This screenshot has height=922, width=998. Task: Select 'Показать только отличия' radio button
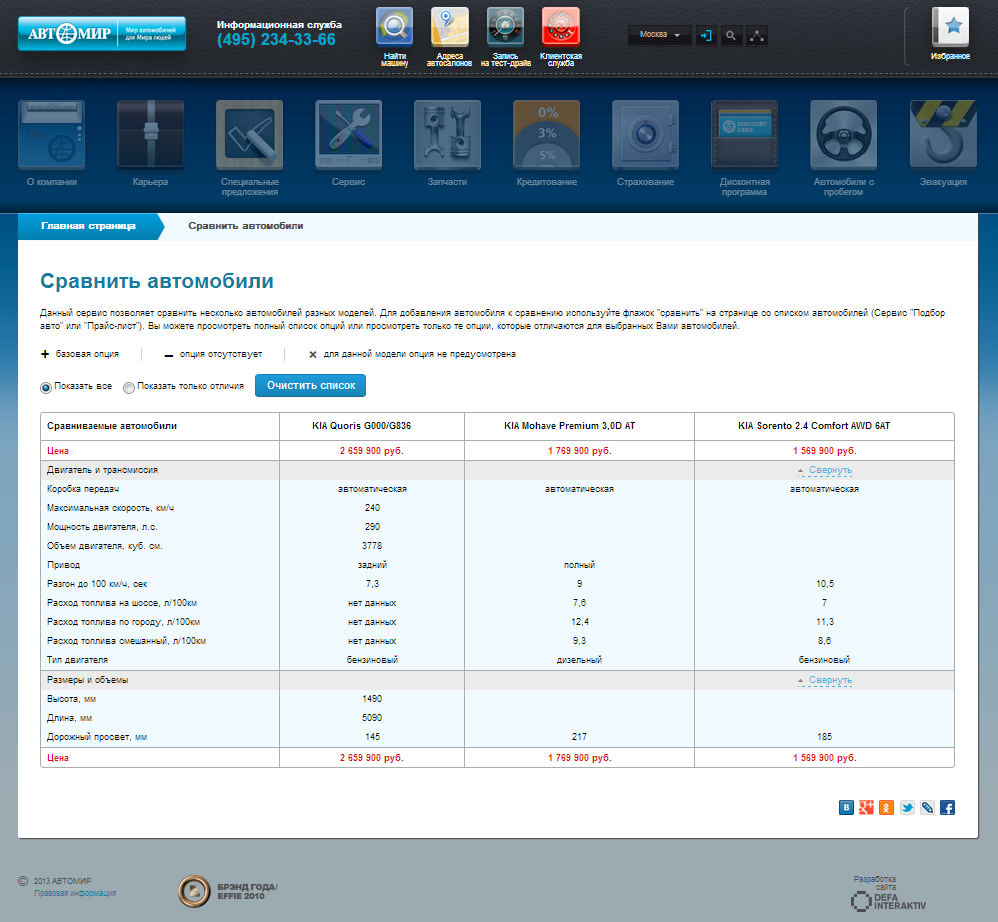pyautogui.click(x=129, y=387)
